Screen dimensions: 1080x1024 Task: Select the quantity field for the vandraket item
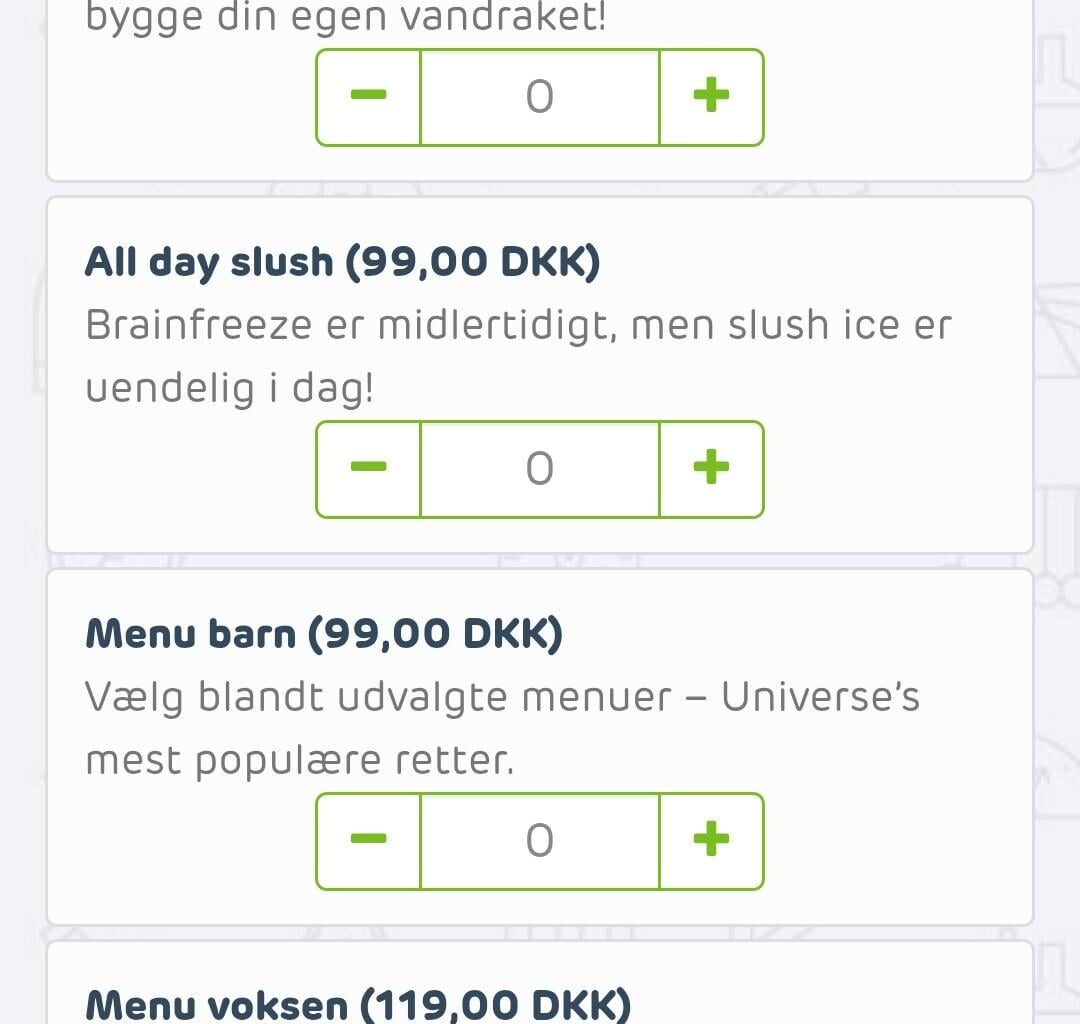[x=540, y=96]
